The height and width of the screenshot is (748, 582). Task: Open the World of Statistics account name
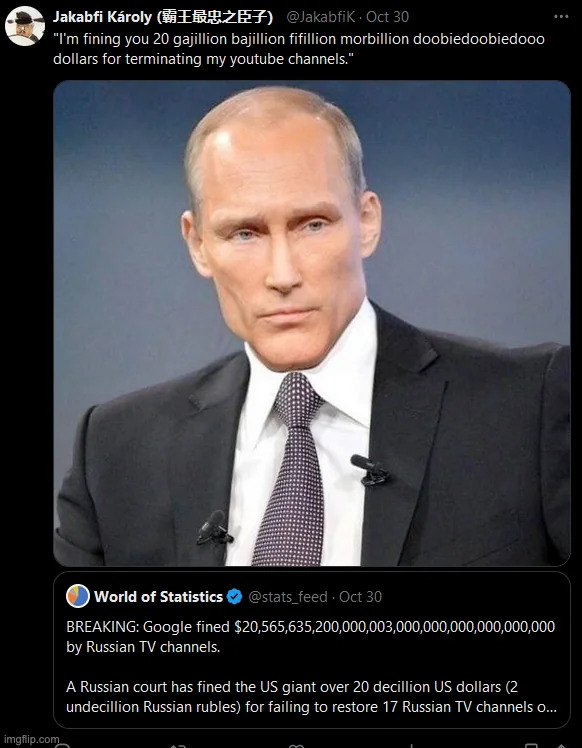point(158,597)
